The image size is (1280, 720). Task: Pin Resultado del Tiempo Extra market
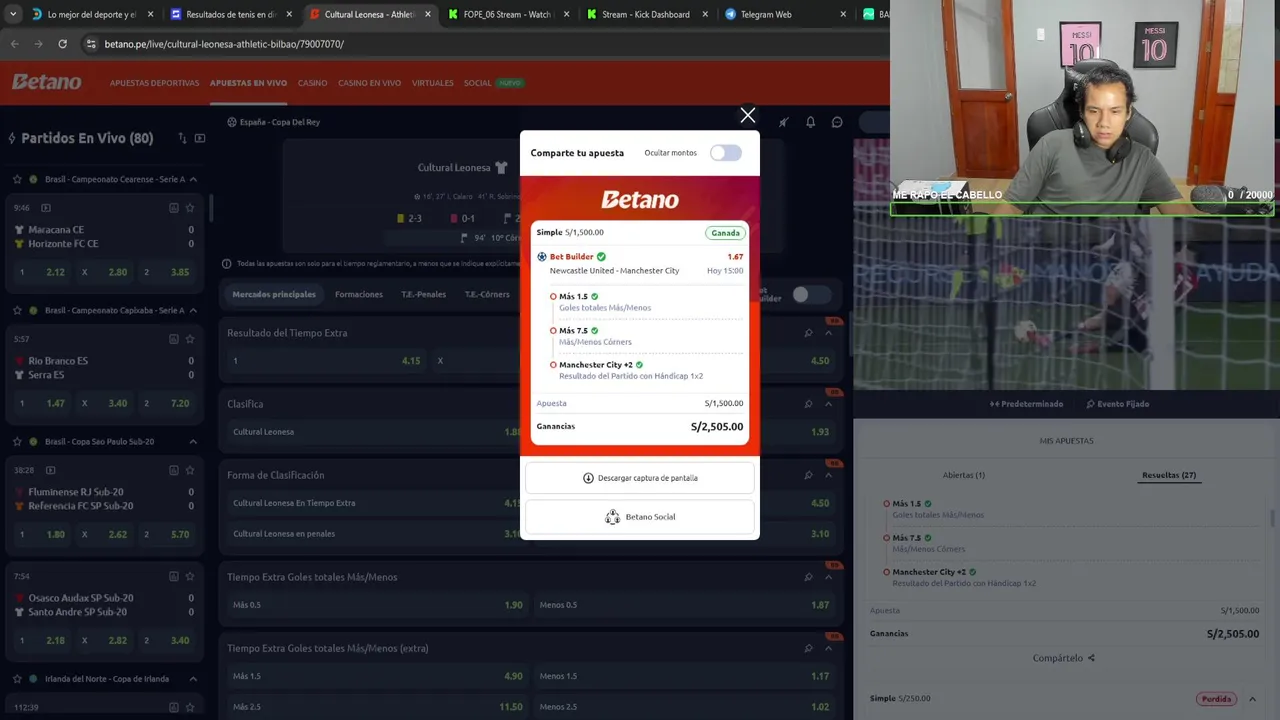tap(808, 333)
